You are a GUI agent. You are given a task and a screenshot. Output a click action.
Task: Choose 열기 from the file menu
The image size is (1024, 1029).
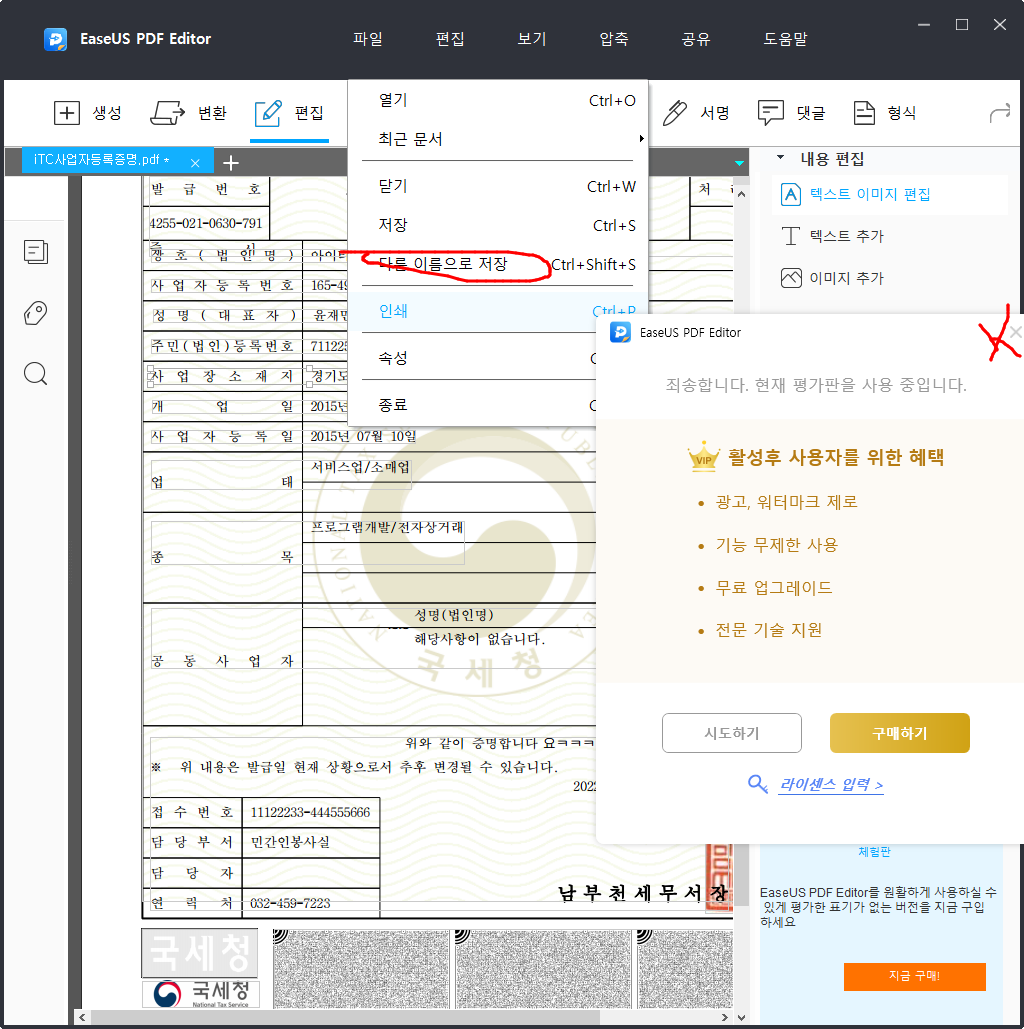(x=498, y=100)
